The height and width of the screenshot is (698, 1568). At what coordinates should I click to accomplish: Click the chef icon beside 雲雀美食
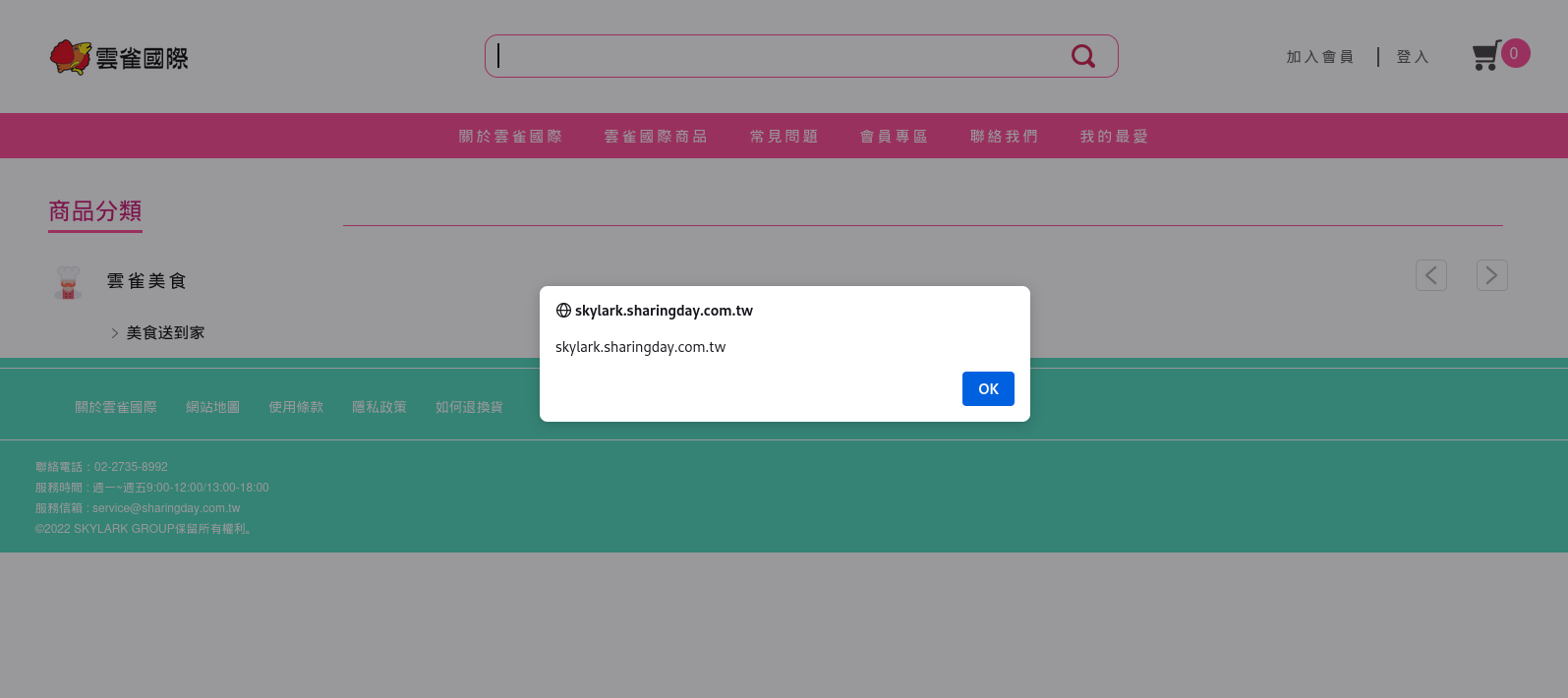[x=68, y=282]
